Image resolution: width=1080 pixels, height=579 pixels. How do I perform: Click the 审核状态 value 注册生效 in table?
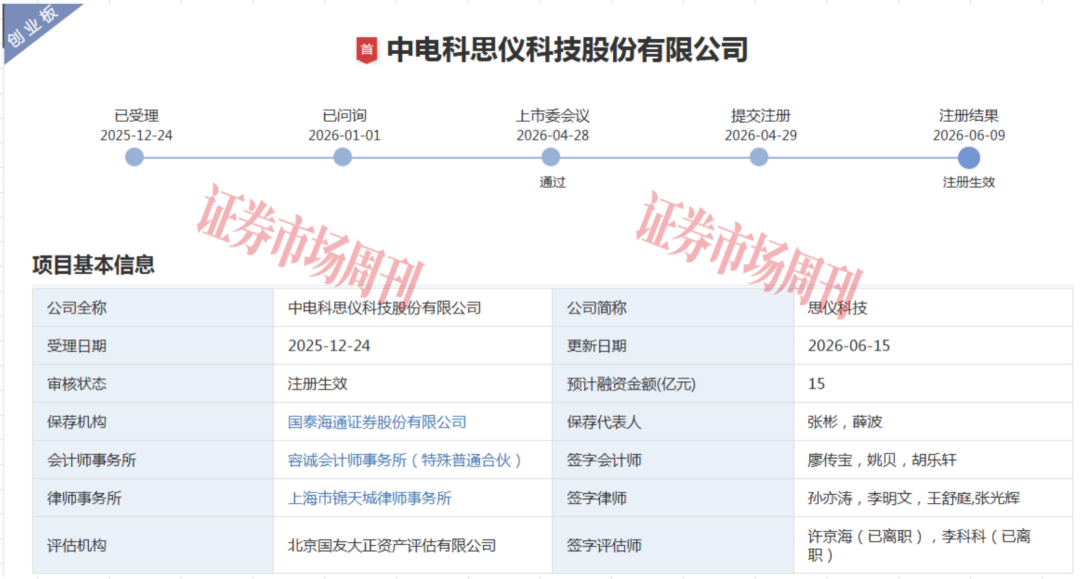click(x=317, y=383)
